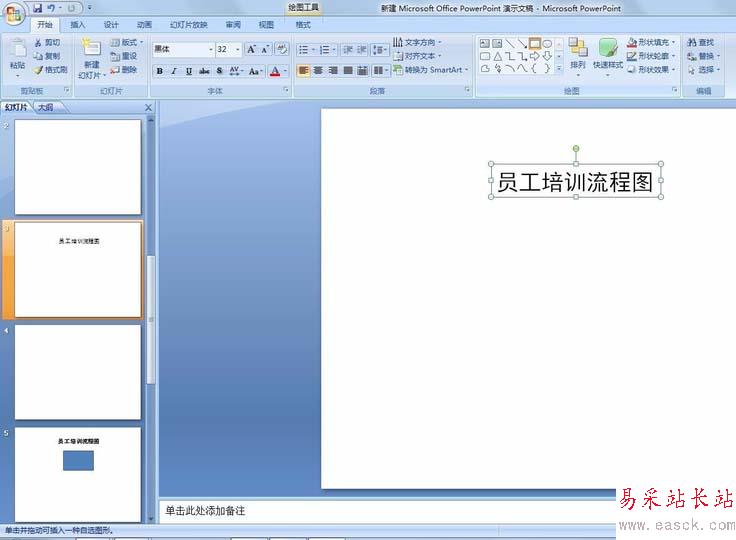Pick the left brace shape

[535, 69]
